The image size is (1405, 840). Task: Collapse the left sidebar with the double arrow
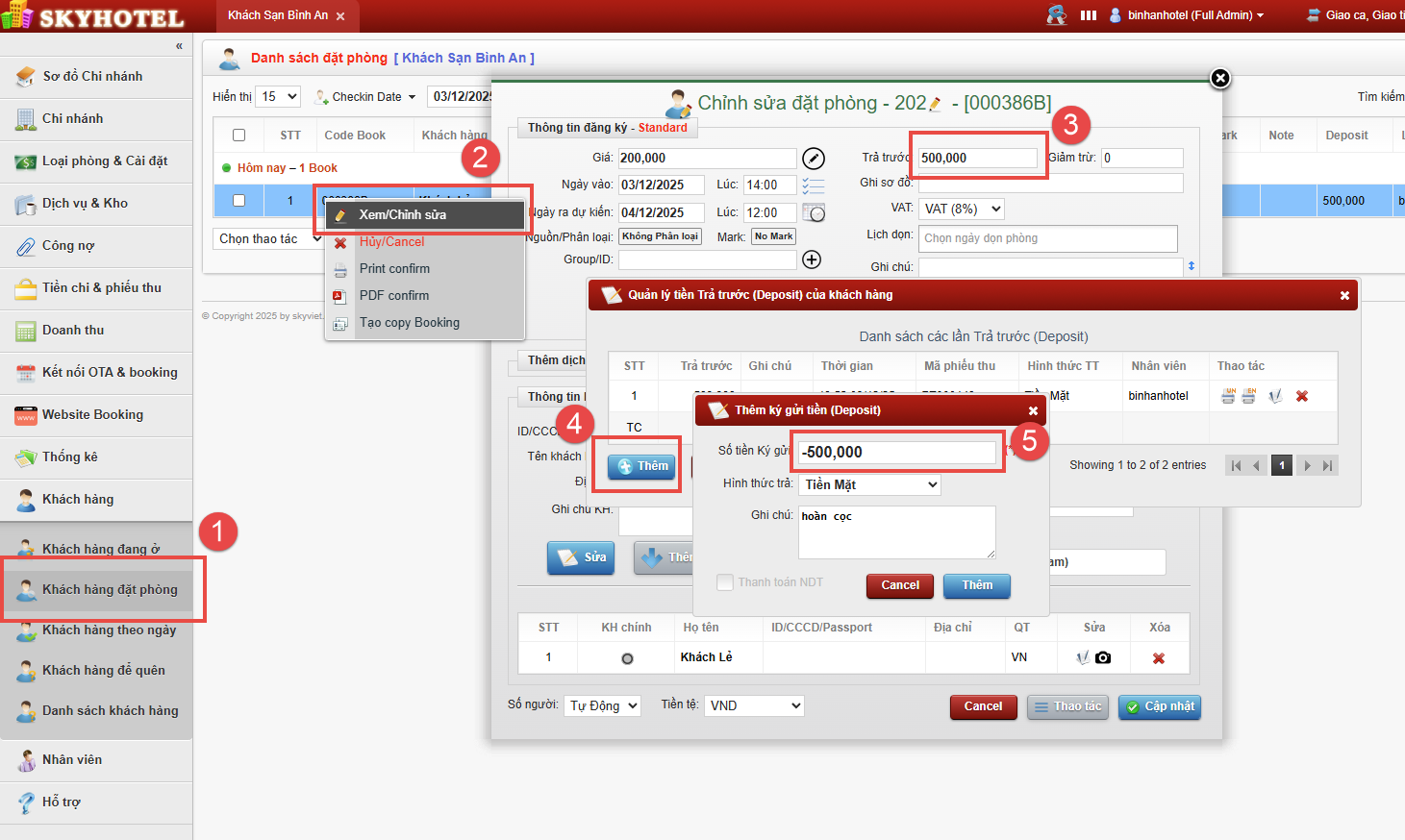[x=179, y=46]
